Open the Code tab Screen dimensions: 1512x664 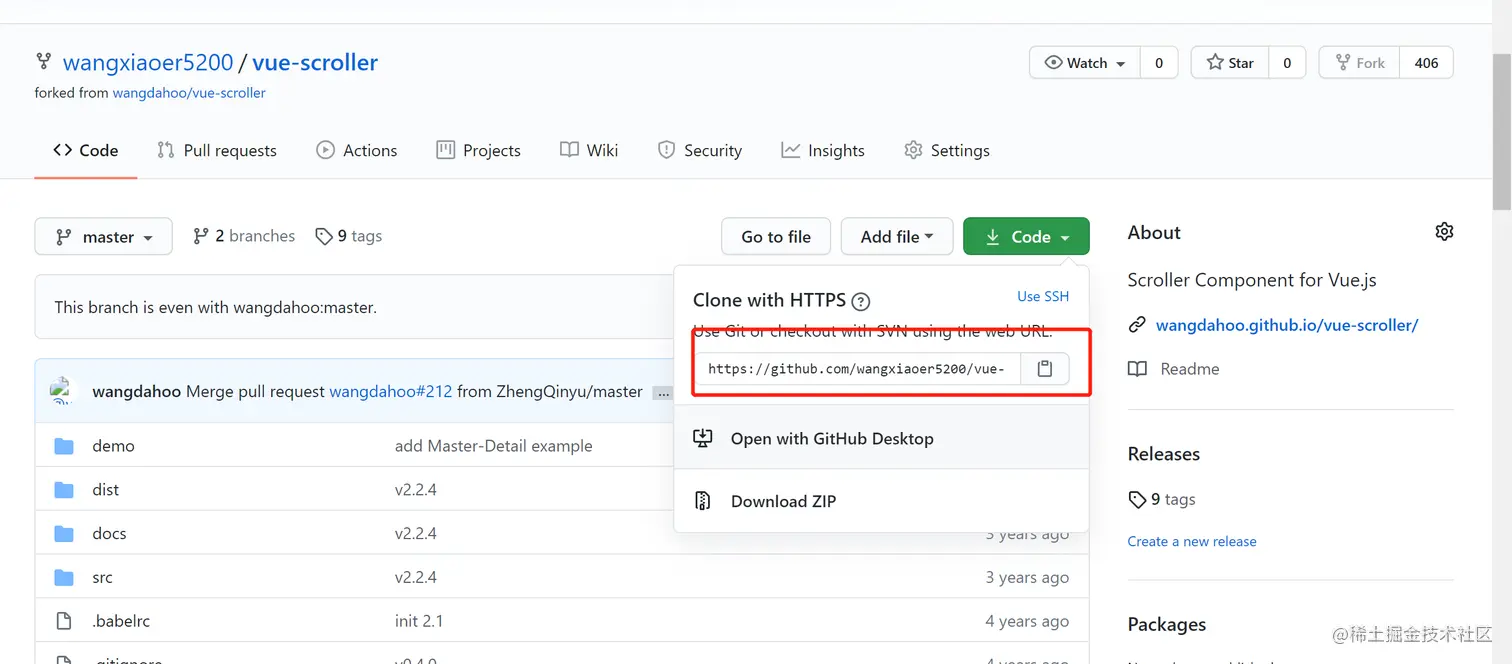pyautogui.click(x=86, y=151)
